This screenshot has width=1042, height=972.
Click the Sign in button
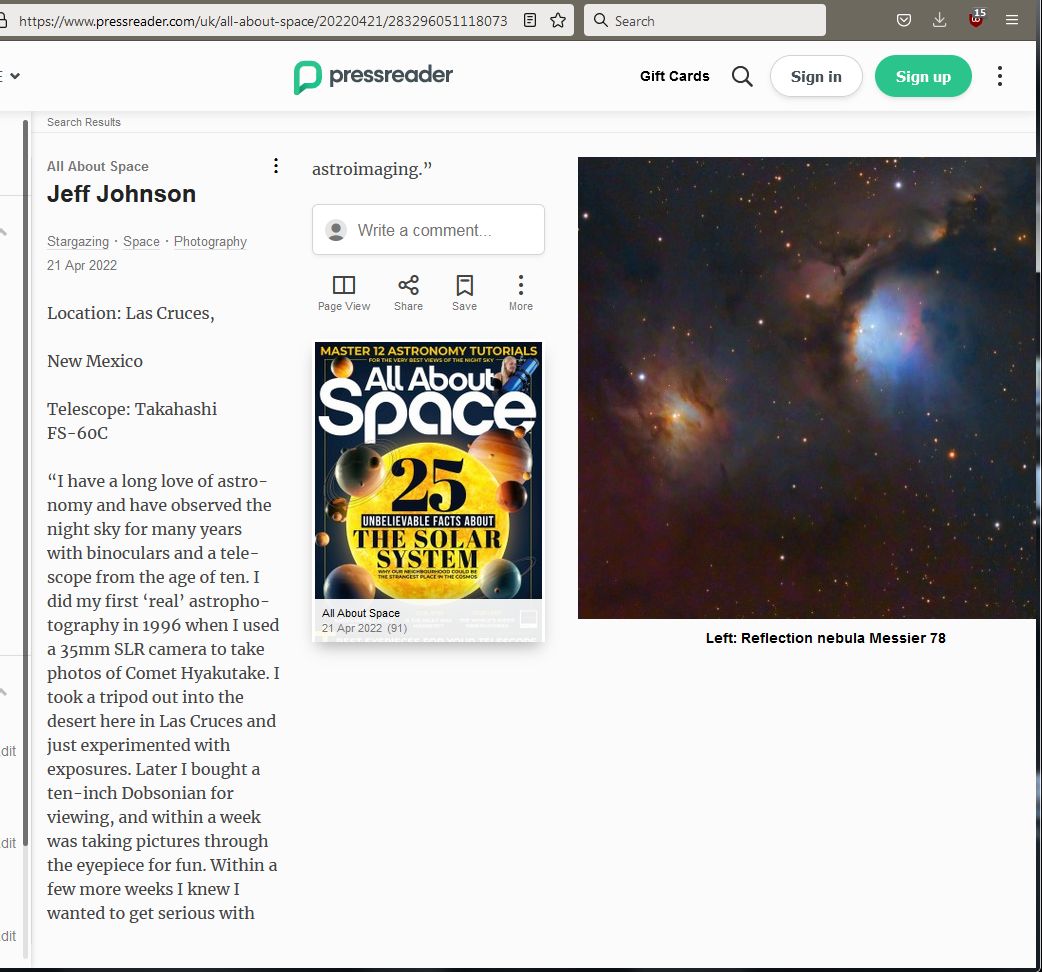coord(816,77)
